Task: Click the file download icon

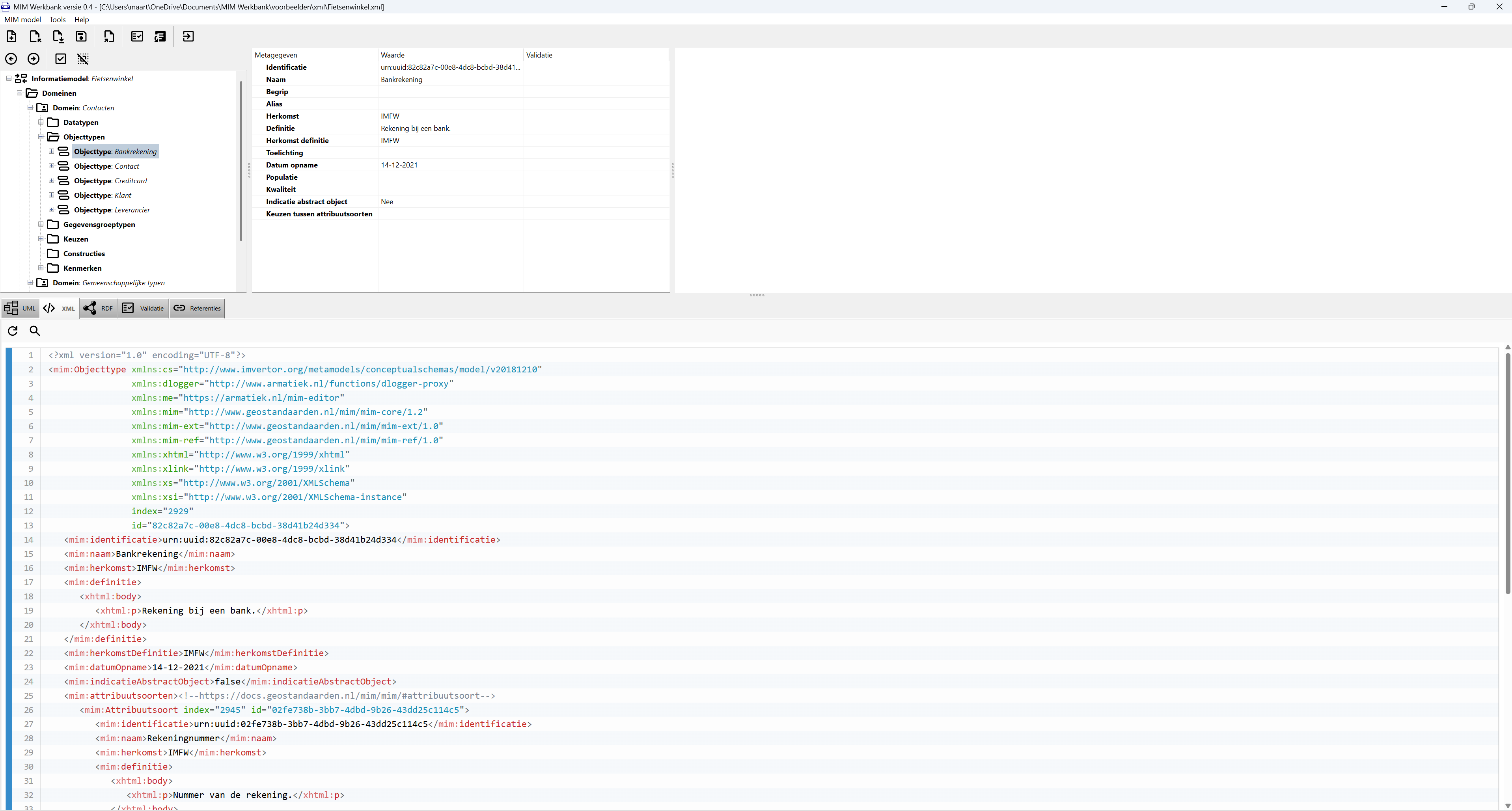Action: point(58,36)
